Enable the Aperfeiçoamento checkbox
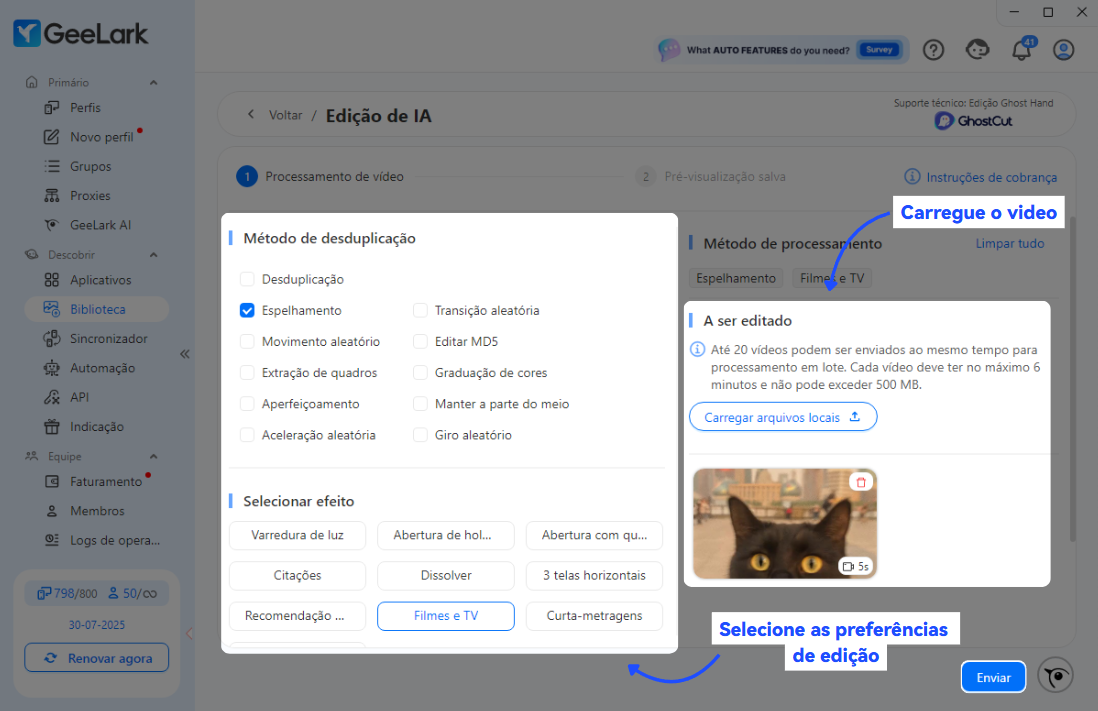 247,404
